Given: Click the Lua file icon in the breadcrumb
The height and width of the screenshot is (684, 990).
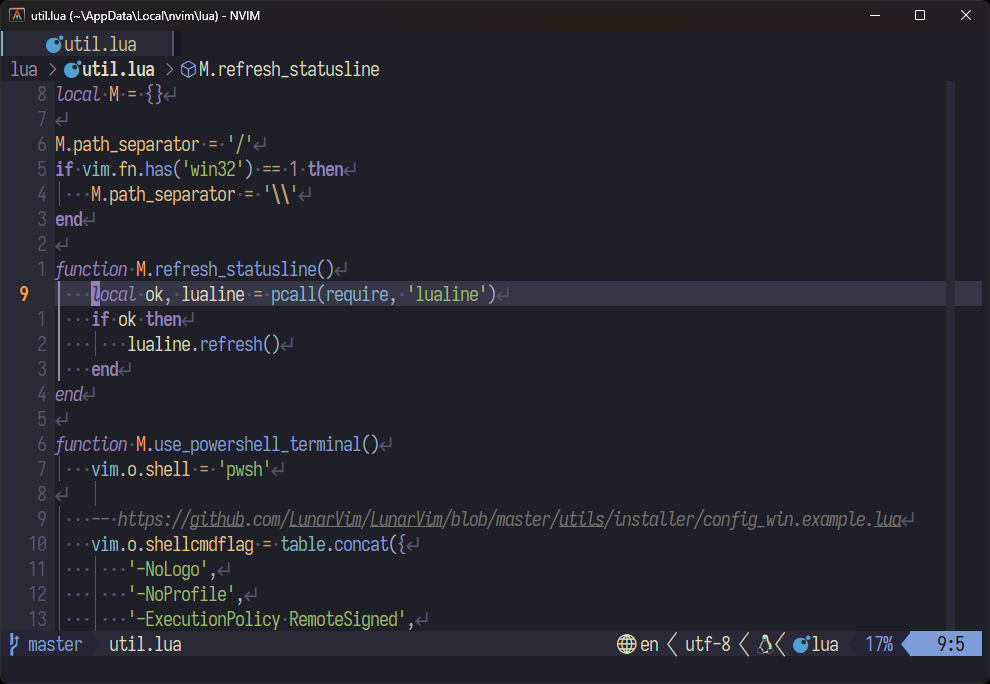Looking at the screenshot, I should tap(72, 69).
